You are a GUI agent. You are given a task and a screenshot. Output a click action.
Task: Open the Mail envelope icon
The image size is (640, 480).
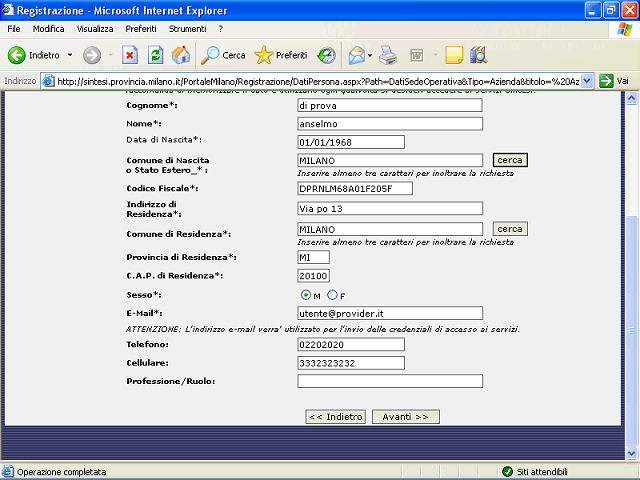[356, 55]
